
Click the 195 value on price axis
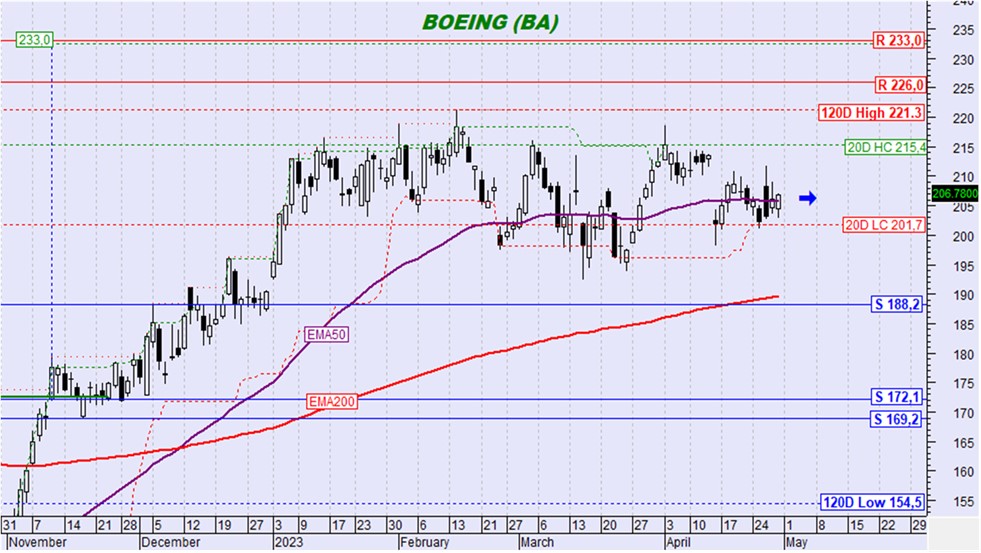[x=963, y=266]
